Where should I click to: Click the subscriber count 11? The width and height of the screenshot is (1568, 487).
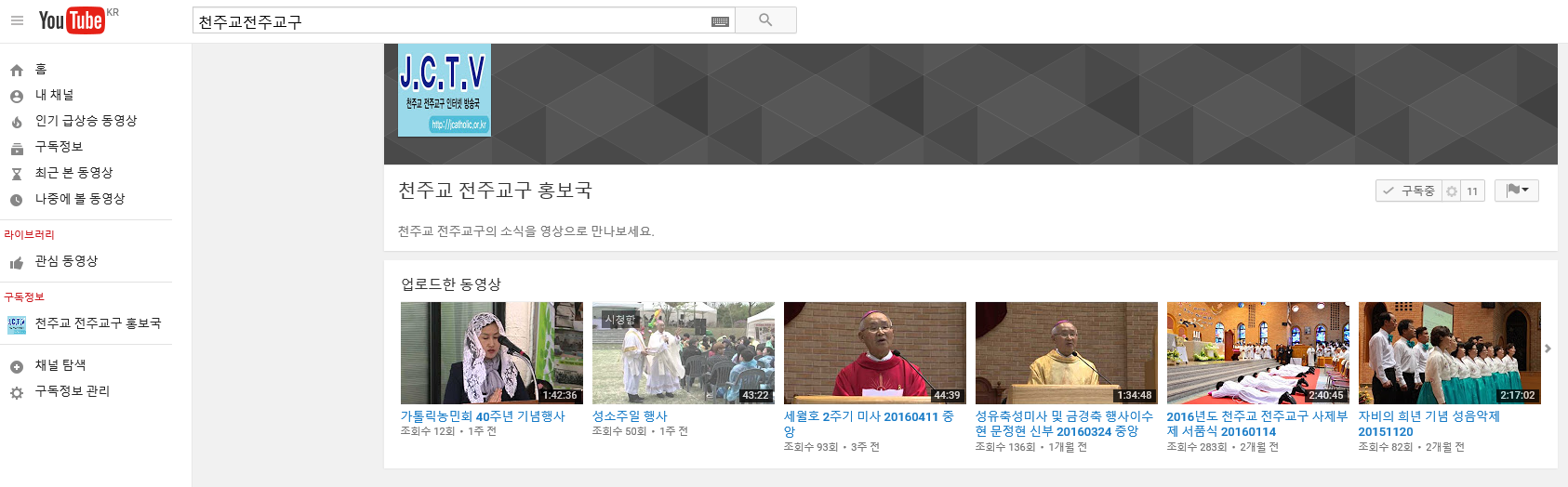click(1472, 191)
